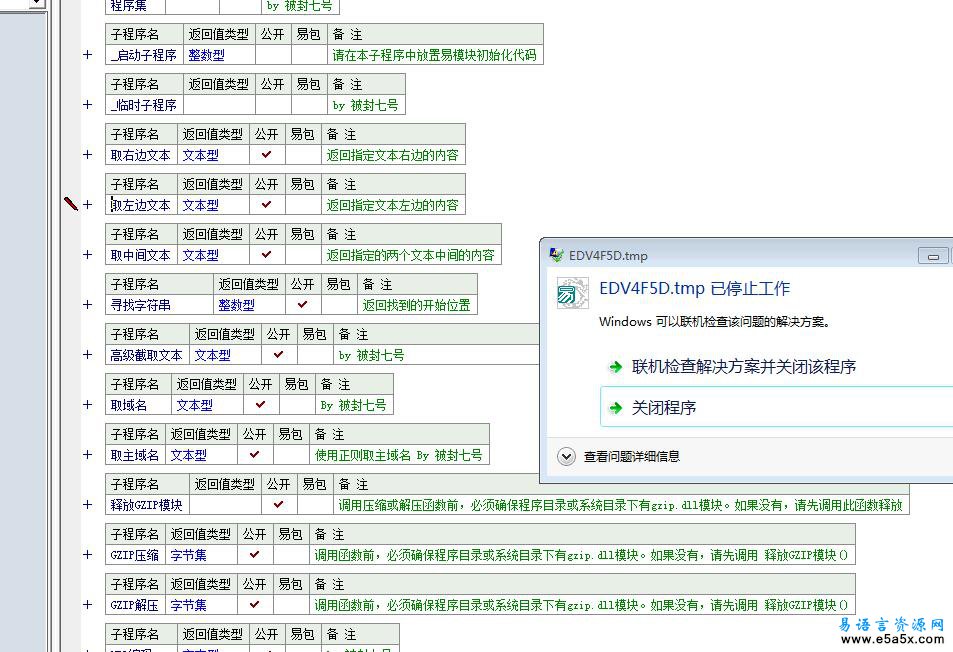Minimize the EDV4F5D.tmp error dialog

933,256
